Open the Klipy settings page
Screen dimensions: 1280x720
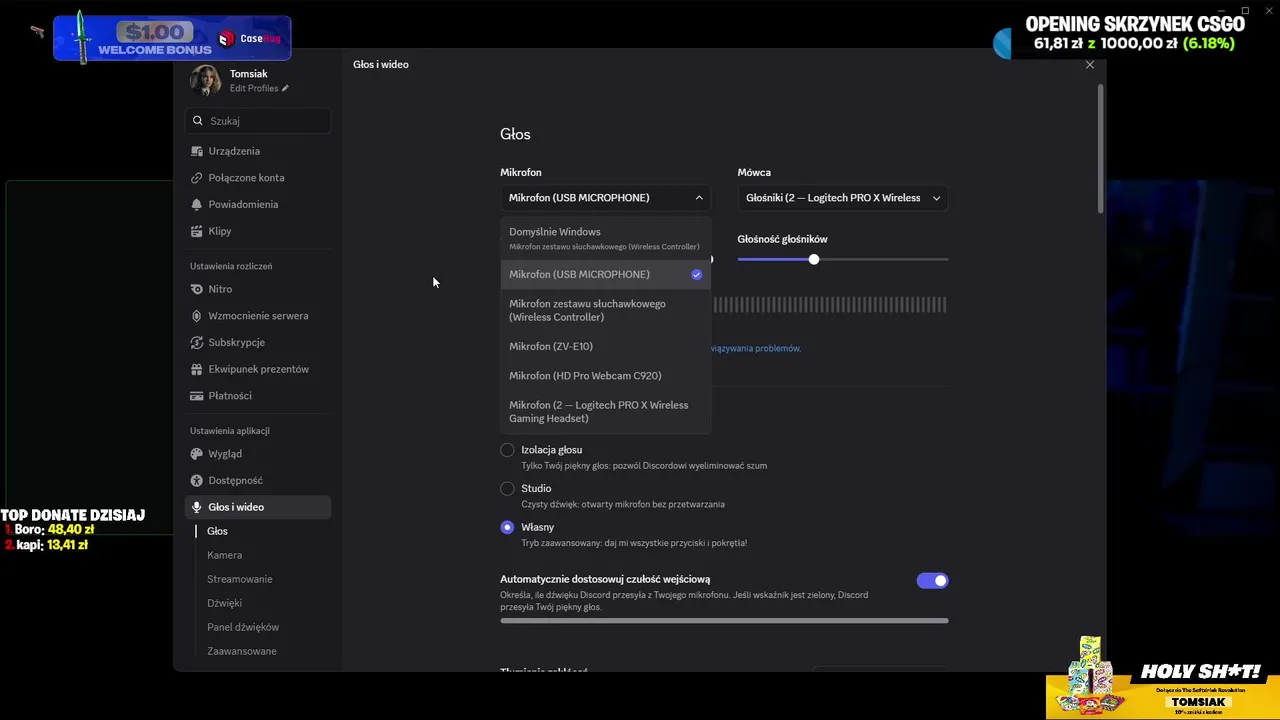pyautogui.click(x=258, y=231)
